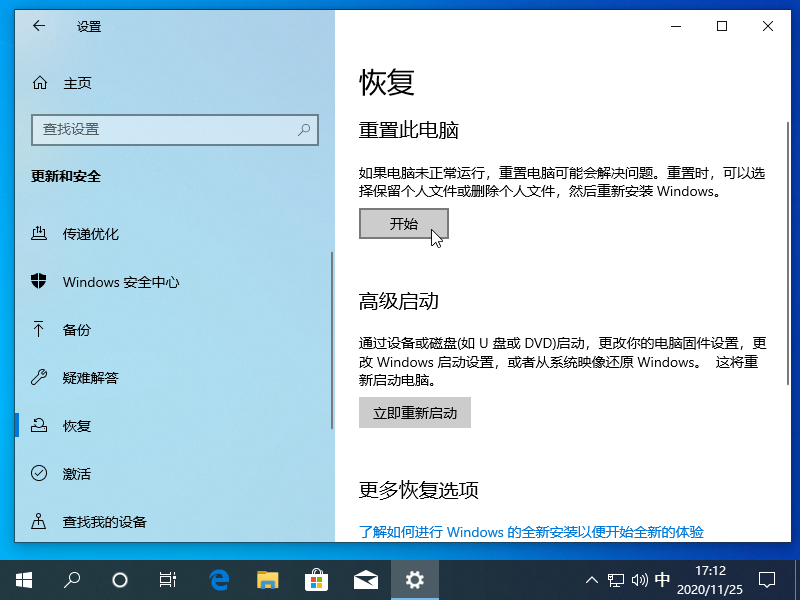Click the 激活 activation icon
Viewport: 800px width, 600px height.
(38, 473)
